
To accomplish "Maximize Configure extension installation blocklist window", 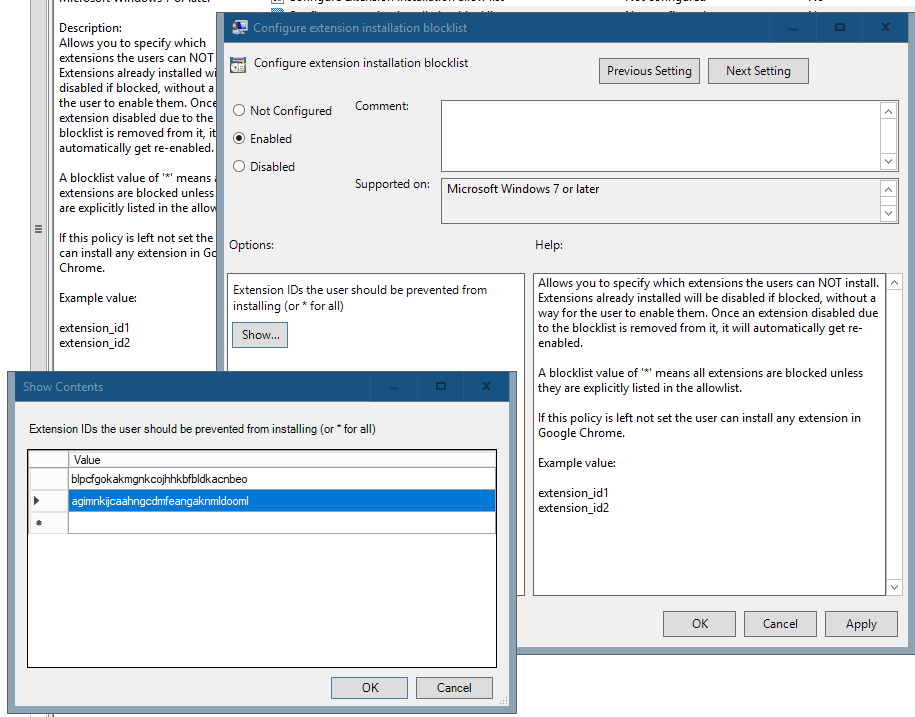I will 840,27.
